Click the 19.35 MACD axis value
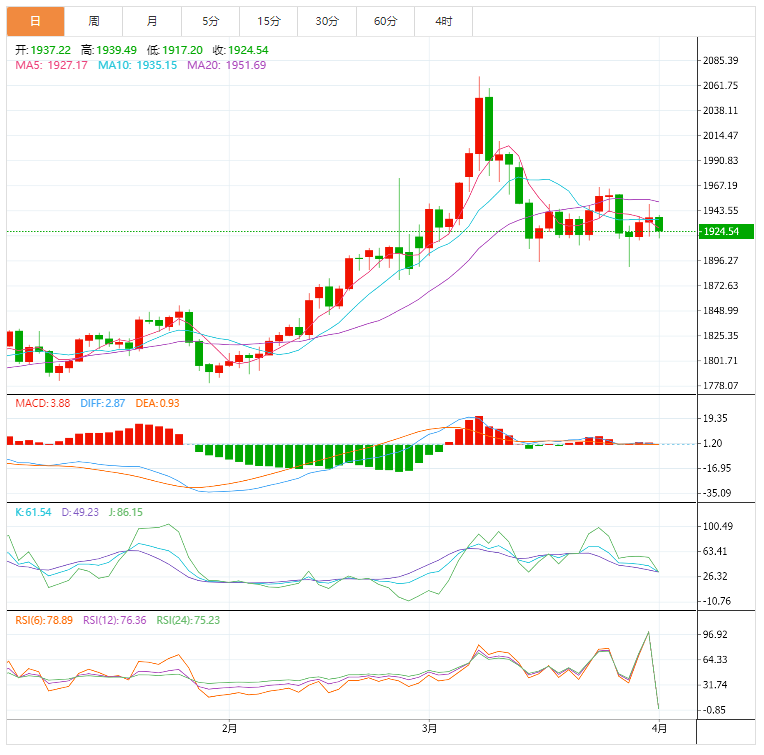Image resolution: width=764 pixels, height=755 pixels. coord(715,418)
